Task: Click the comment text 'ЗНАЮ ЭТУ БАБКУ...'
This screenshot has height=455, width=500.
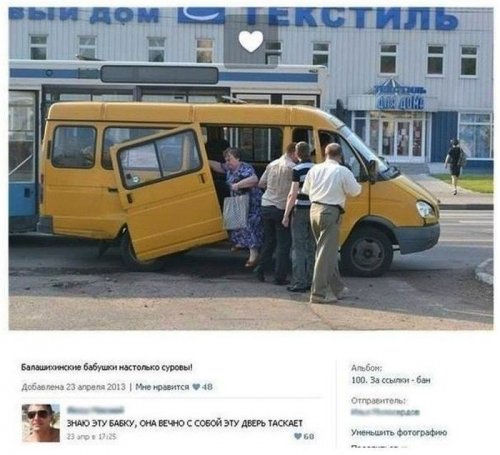Action: pos(184,423)
